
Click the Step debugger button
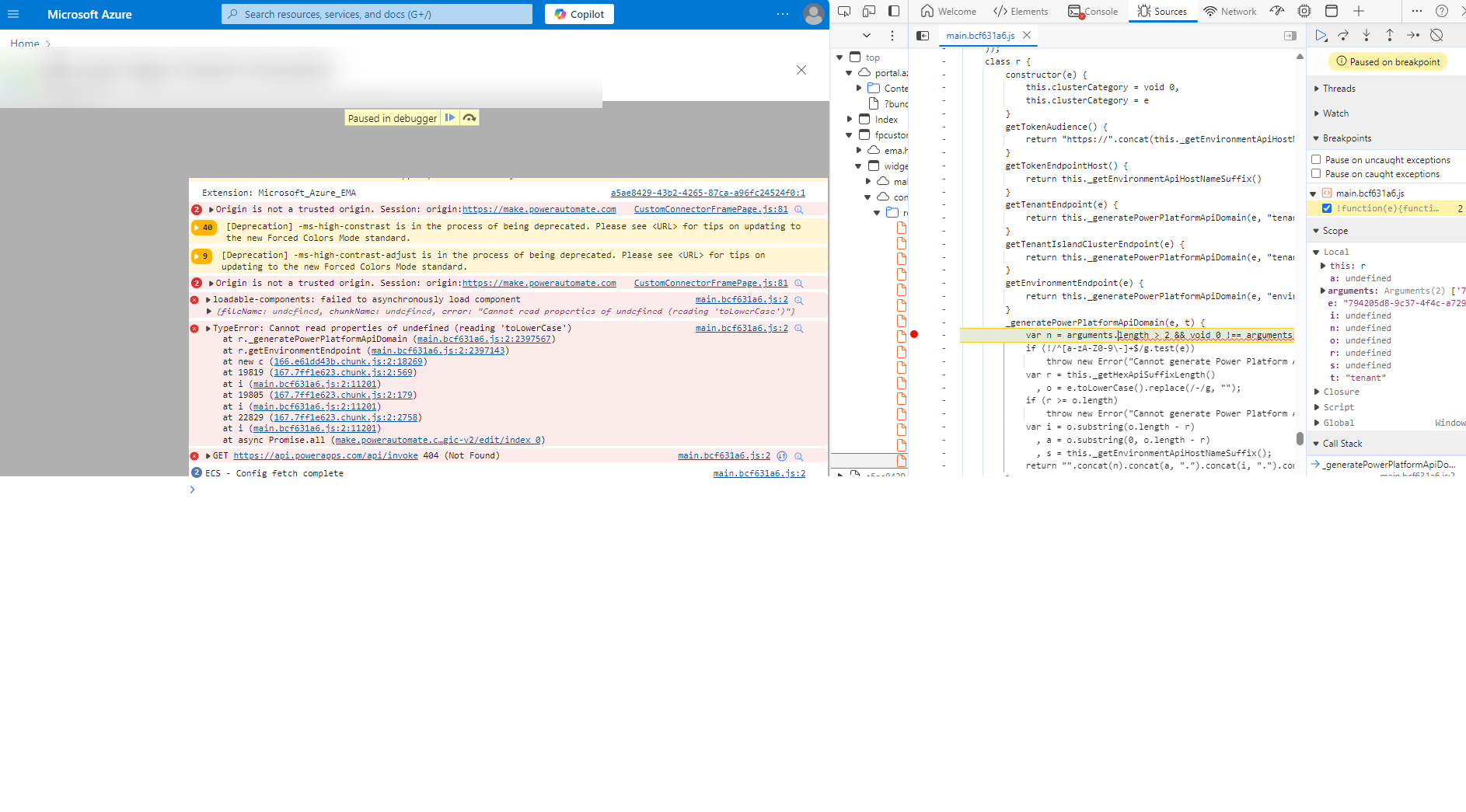pos(1413,35)
